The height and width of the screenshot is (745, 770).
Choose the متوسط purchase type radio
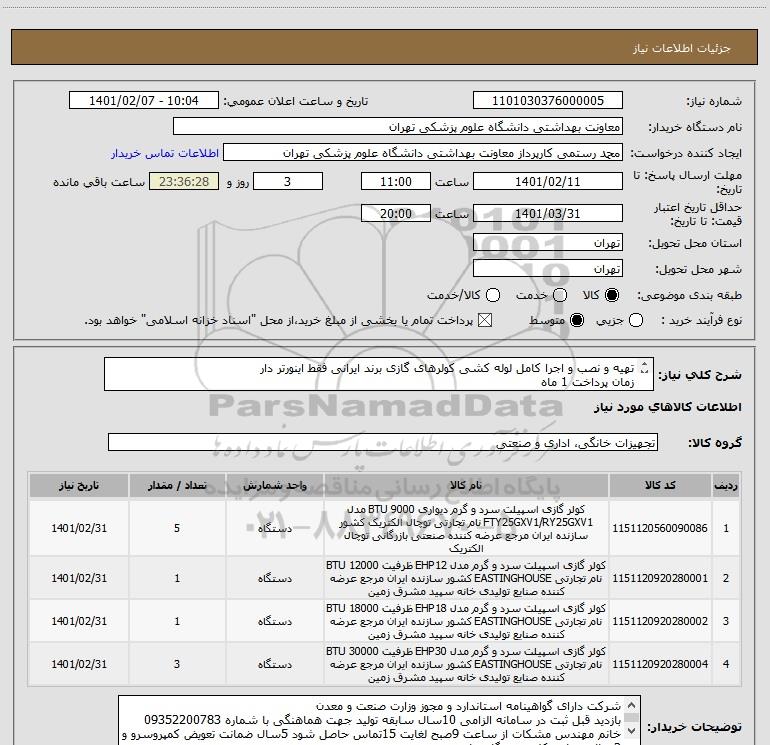point(577,321)
